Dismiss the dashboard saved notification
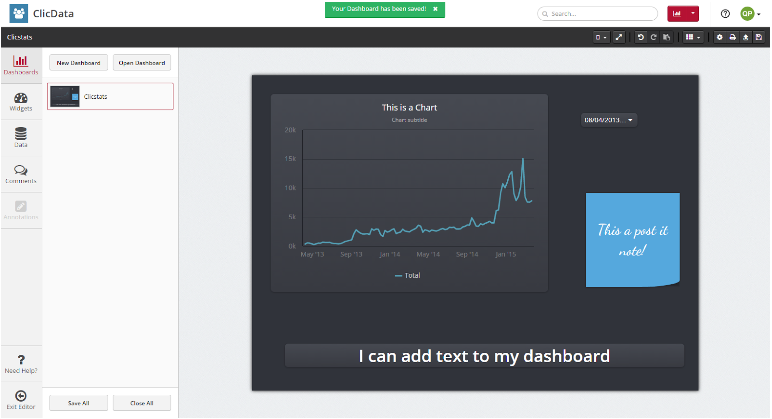This screenshot has height=419, width=772. click(x=435, y=9)
